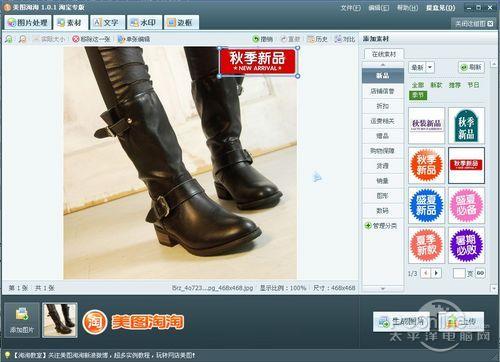Click the page number input box
This screenshot has height=362, width=500.
[x=459, y=273]
